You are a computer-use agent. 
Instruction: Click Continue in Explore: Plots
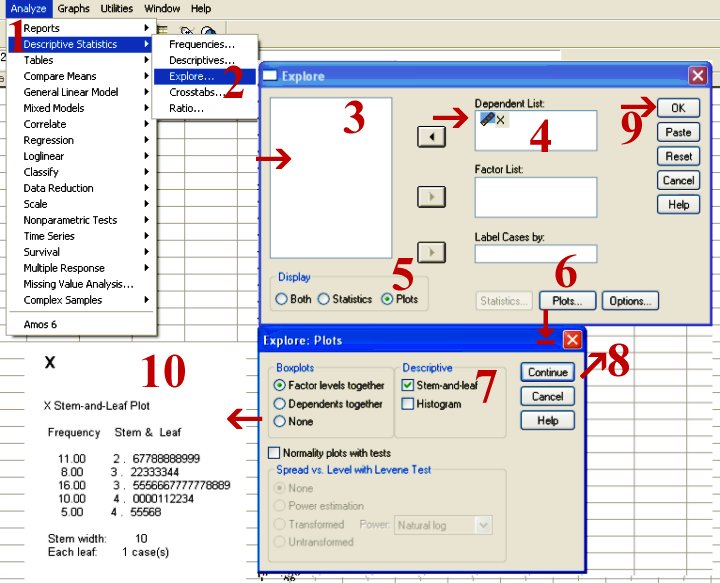click(x=547, y=372)
